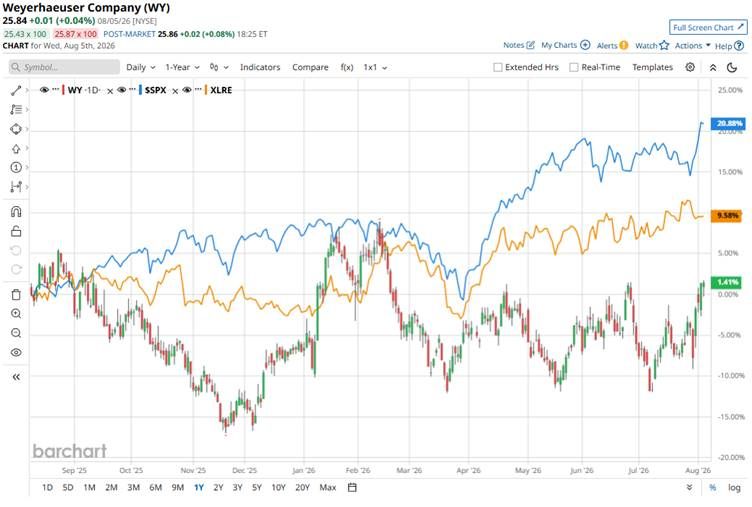Open the text annotation tool
The width and height of the screenshot is (752, 507).
16,109
